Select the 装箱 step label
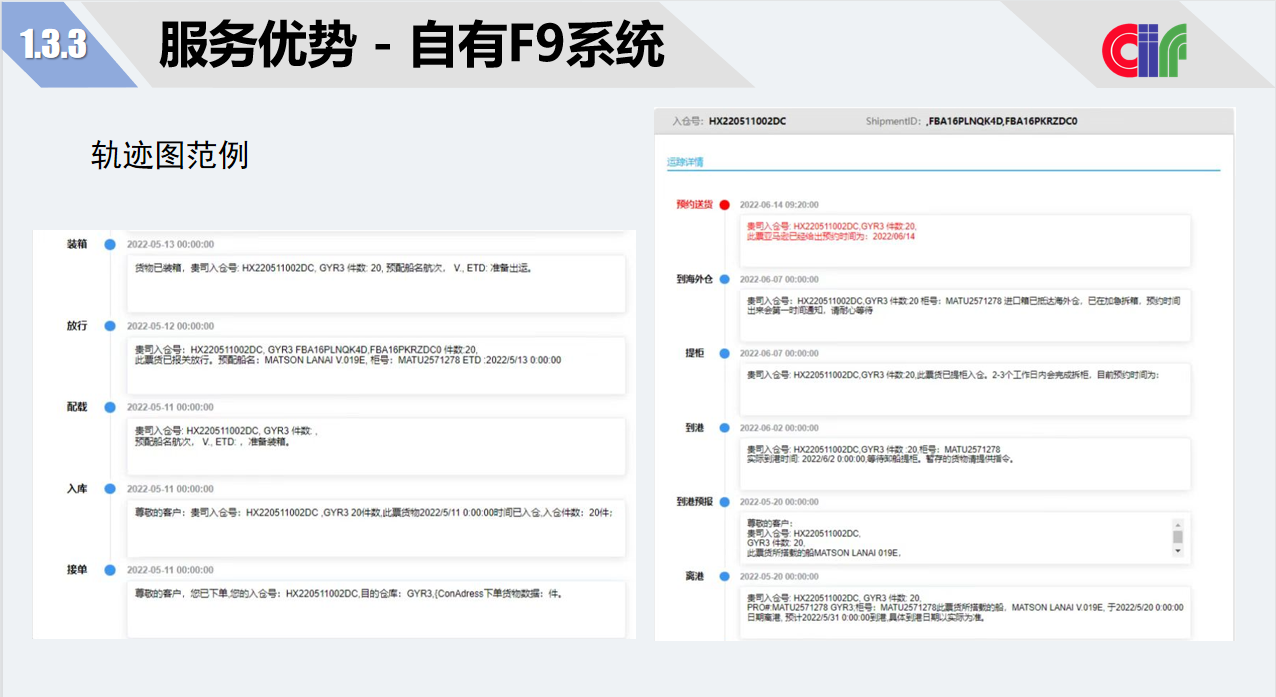Image resolution: width=1276 pixels, height=697 pixels. point(77,244)
